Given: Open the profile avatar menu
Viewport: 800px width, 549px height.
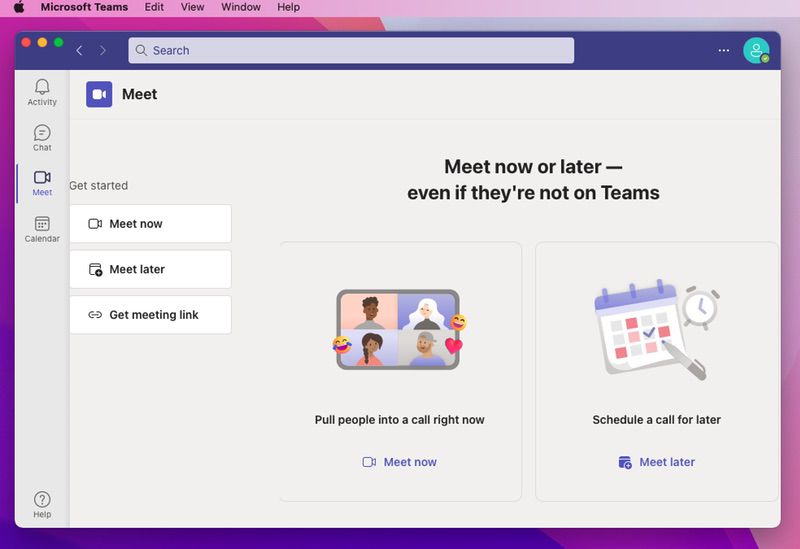Looking at the screenshot, I should 756,51.
